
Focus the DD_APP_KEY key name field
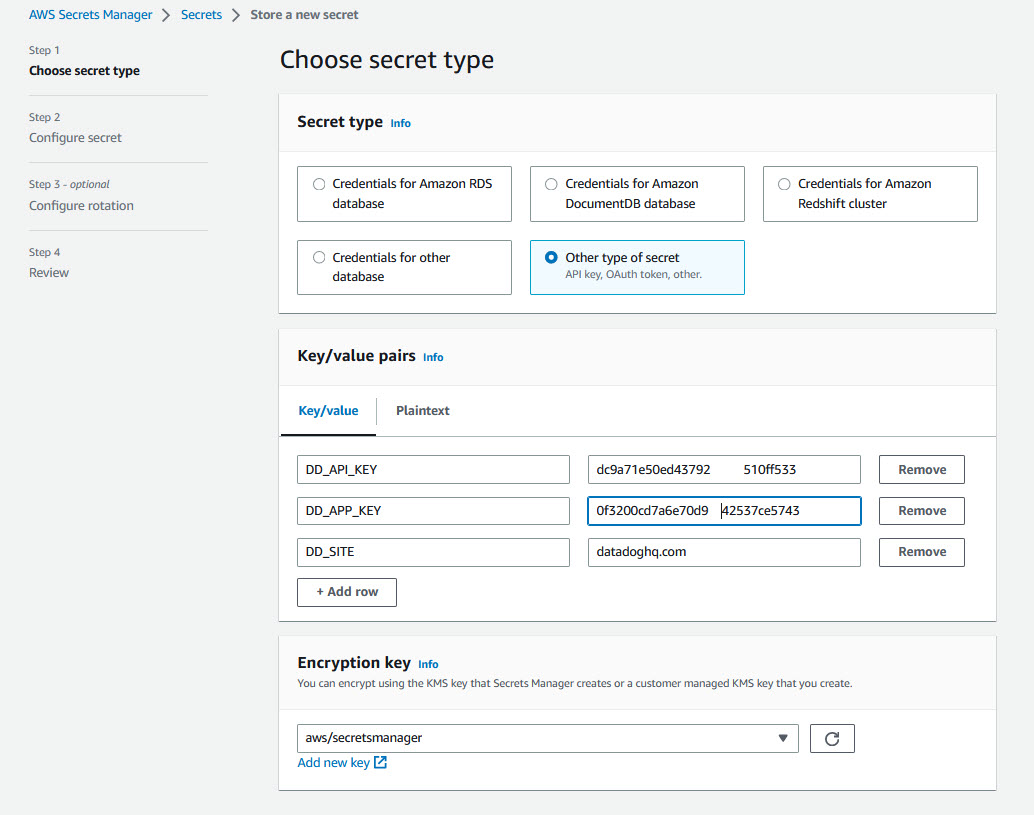(433, 510)
